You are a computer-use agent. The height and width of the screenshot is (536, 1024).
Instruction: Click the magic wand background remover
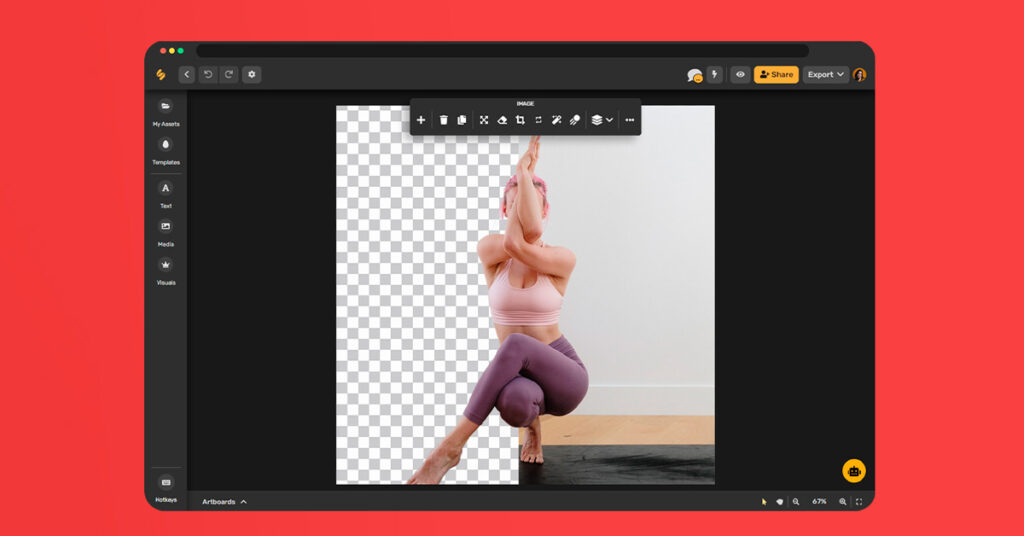pyautogui.click(x=557, y=120)
